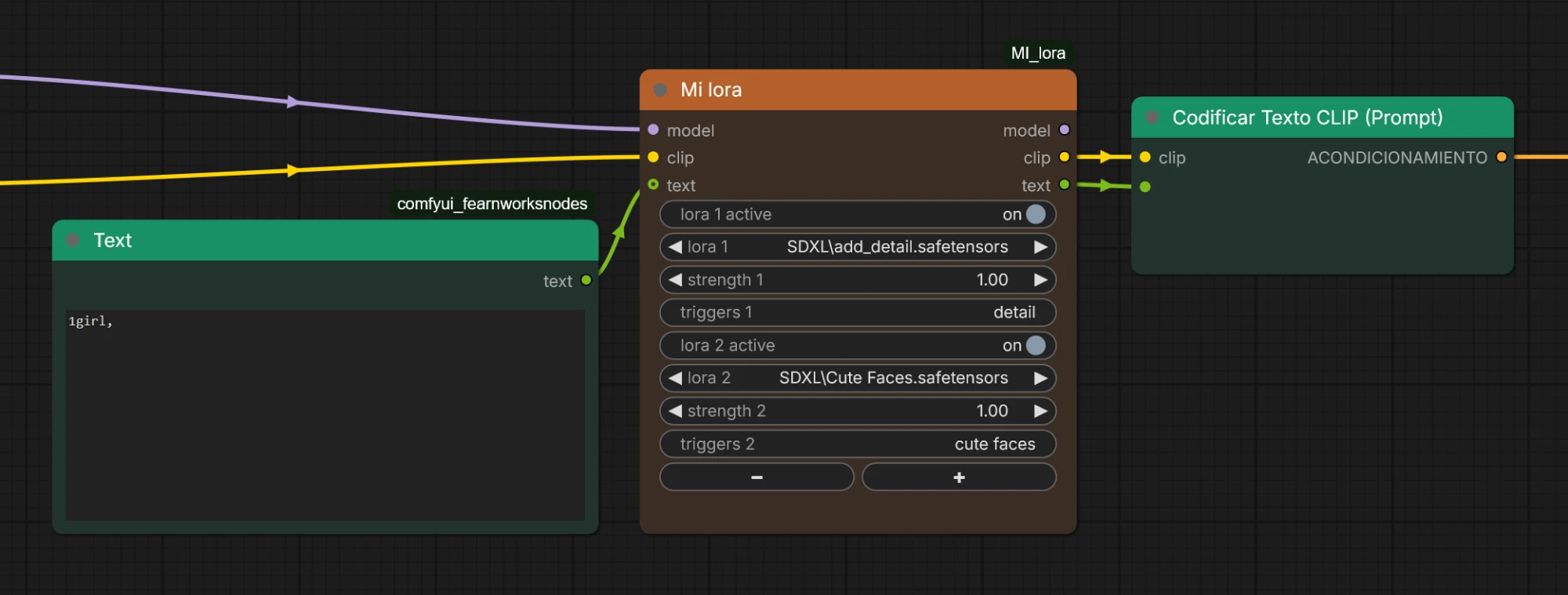Click the comfyui_fearnworksnodes badge label
This screenshot has height=595, width=1568.
click(x=492, y=204)
